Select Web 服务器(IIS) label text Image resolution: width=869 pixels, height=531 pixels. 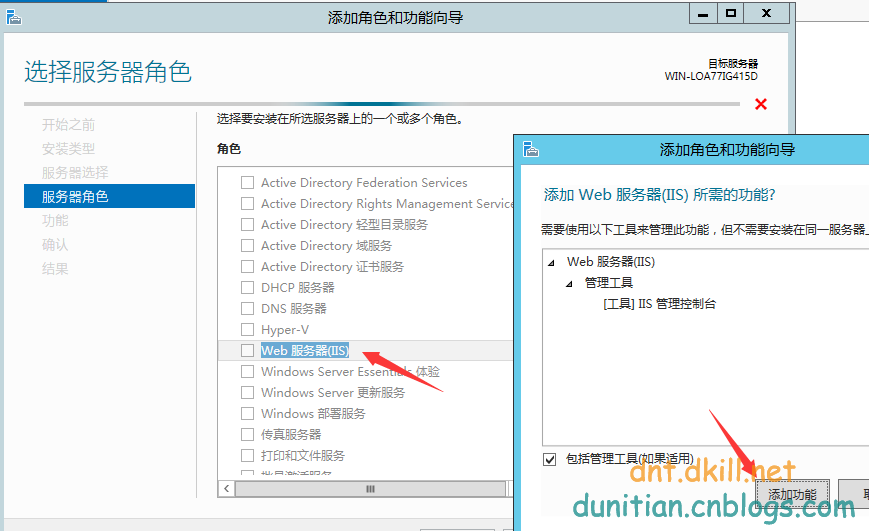pos(305,350)
